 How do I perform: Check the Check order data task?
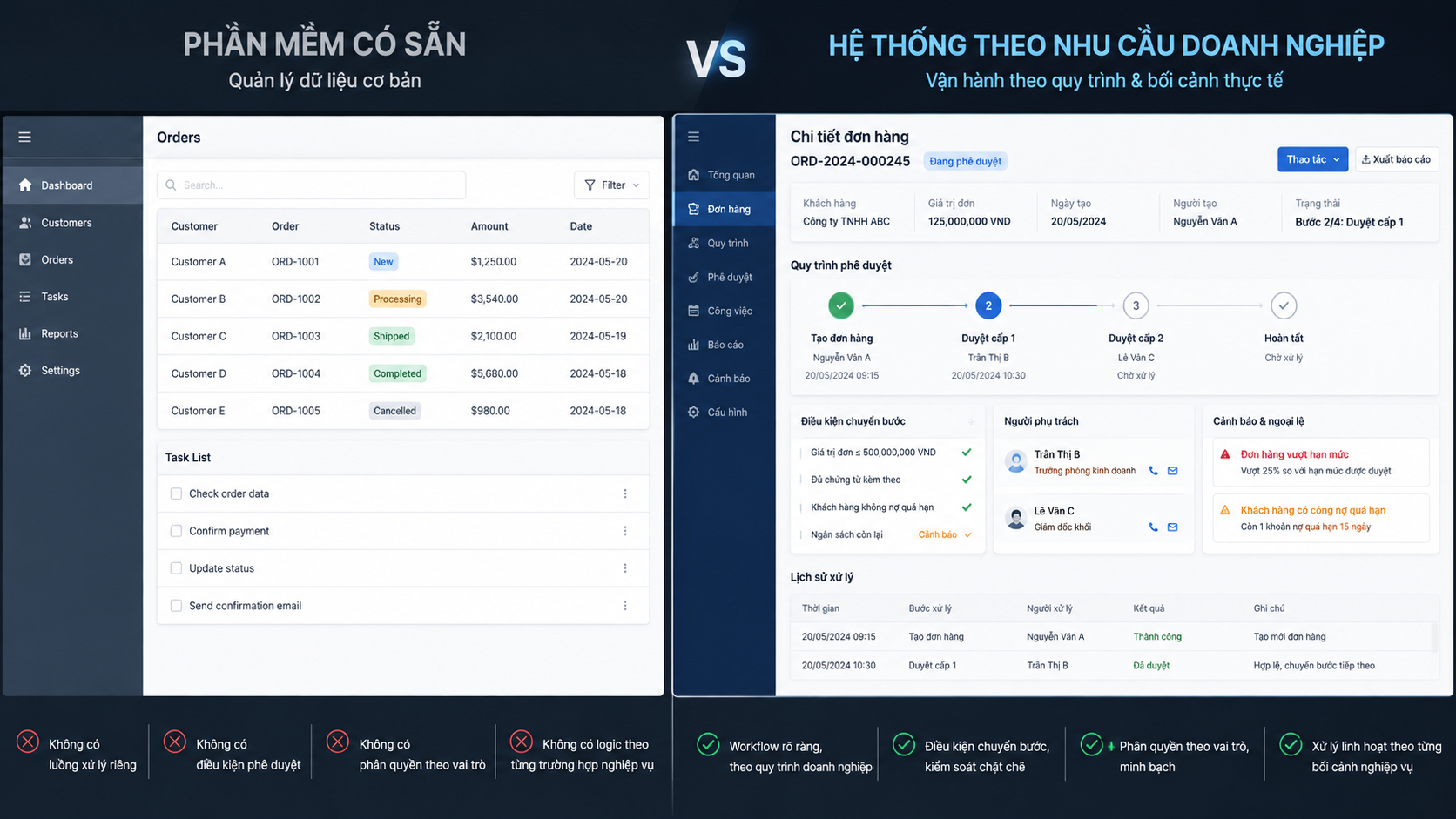[176, 493]
